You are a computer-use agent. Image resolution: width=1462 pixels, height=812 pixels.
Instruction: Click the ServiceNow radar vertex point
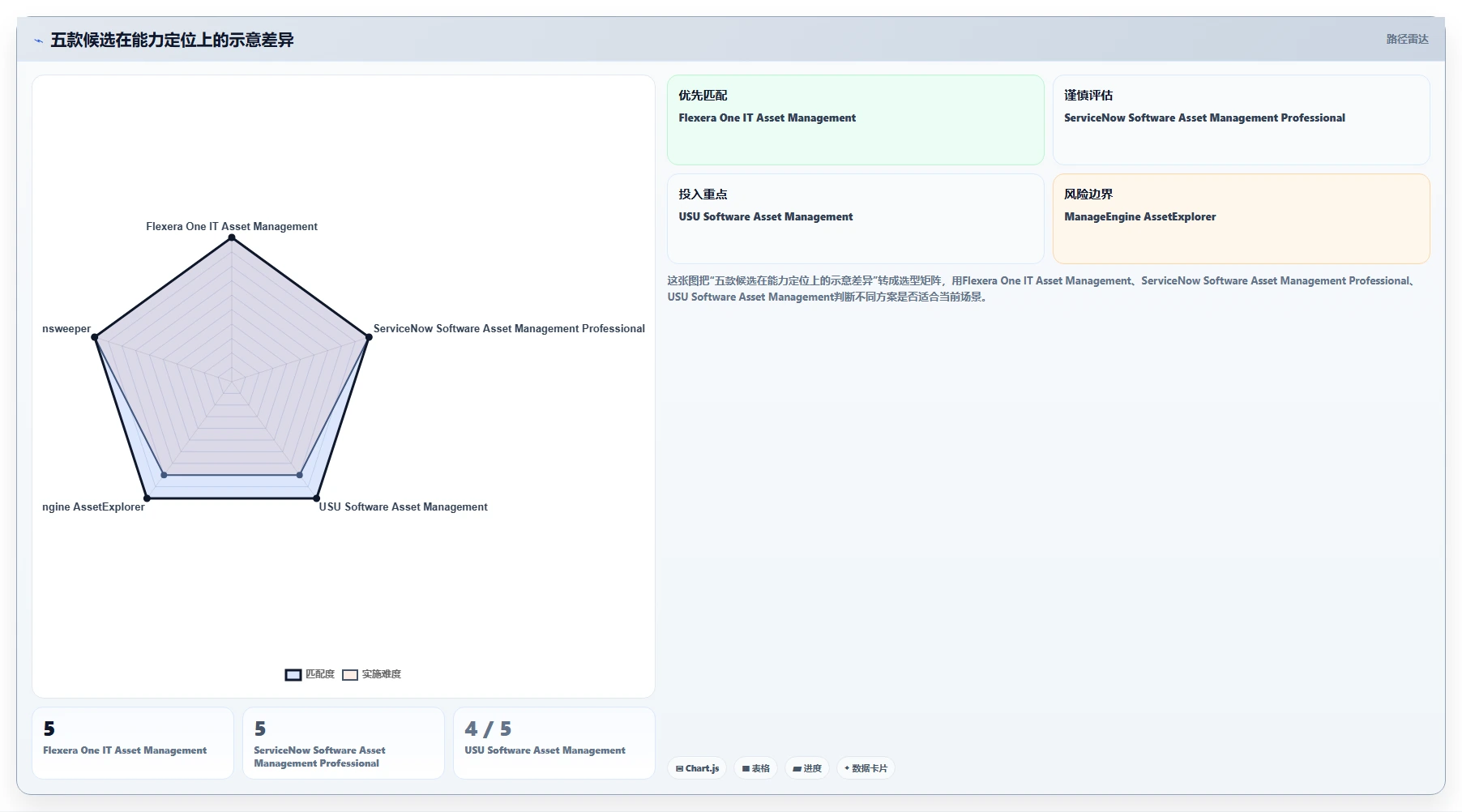369,337
